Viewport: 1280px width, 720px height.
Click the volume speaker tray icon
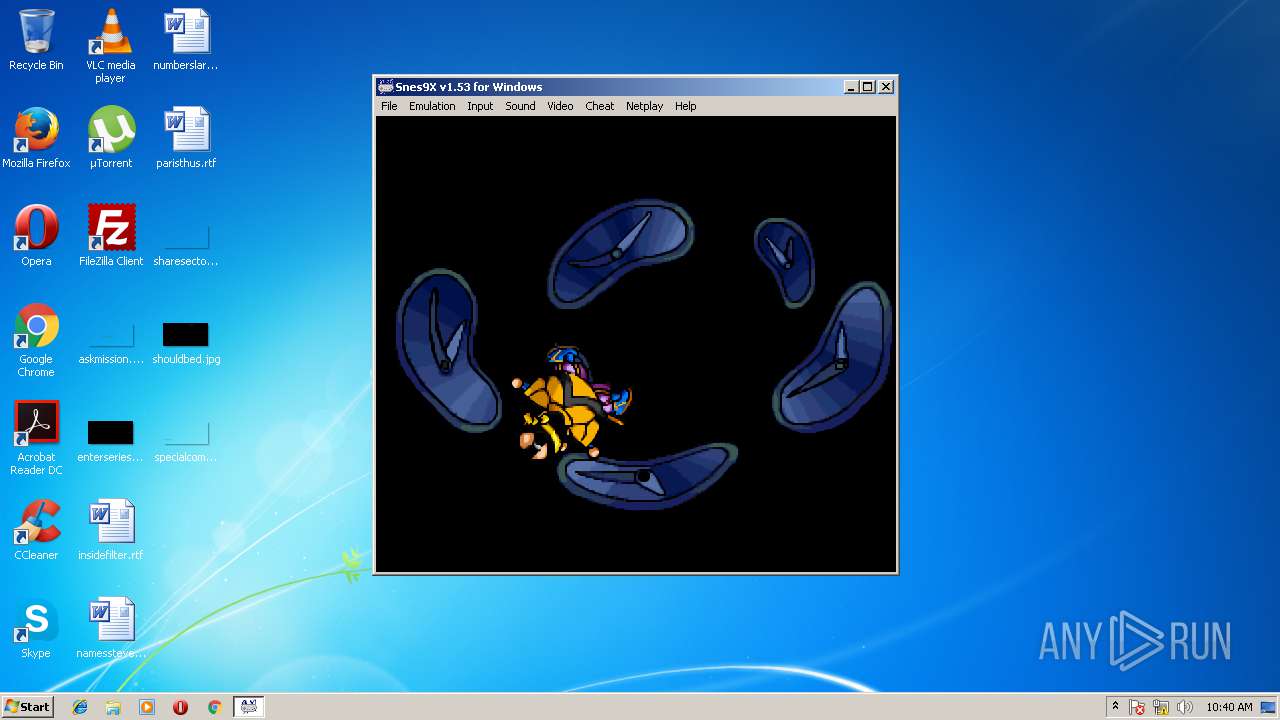[x=1185, y=707]
